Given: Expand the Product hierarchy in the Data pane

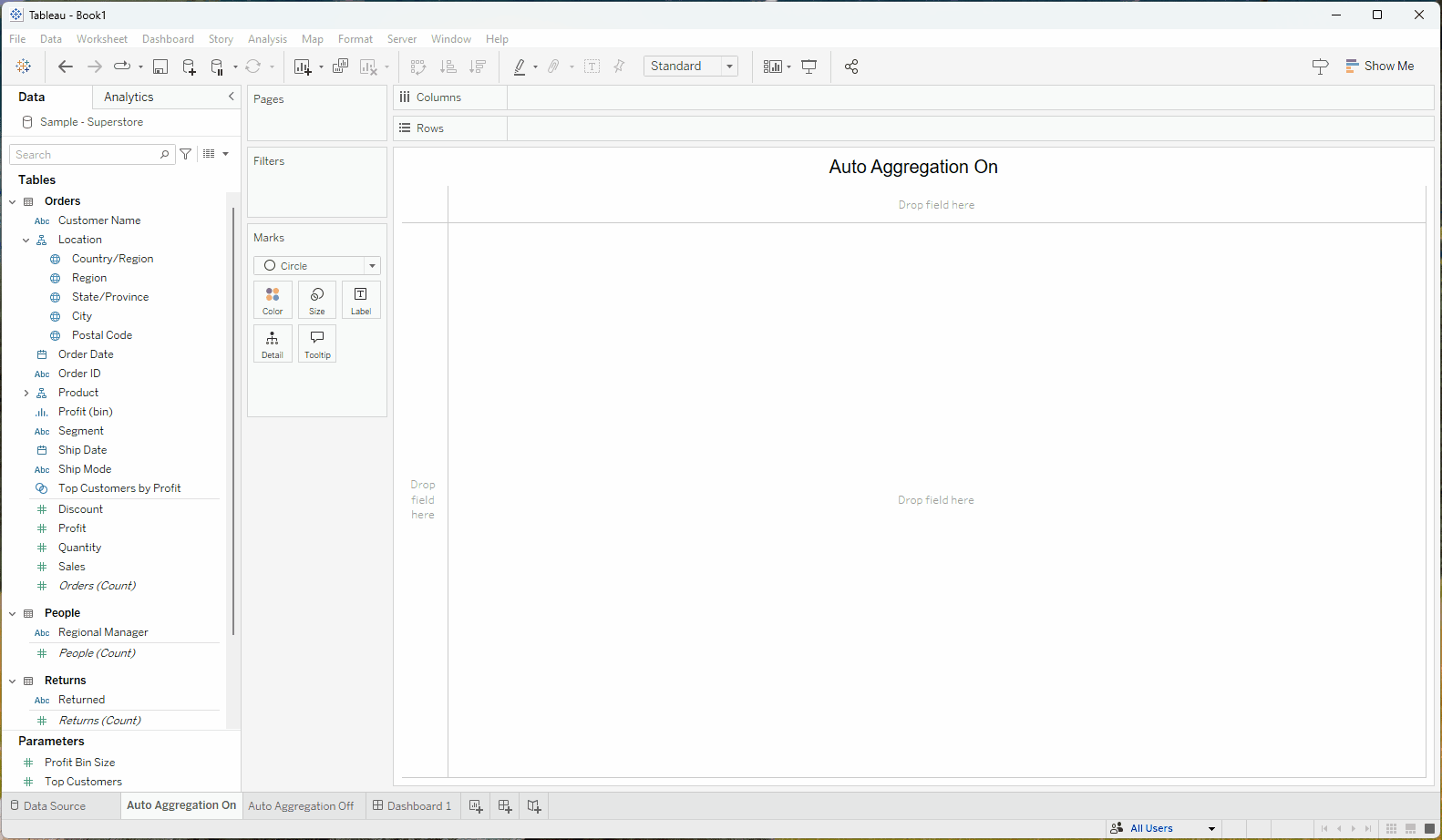Looking at the screenshot, I should tap(26, 394).
